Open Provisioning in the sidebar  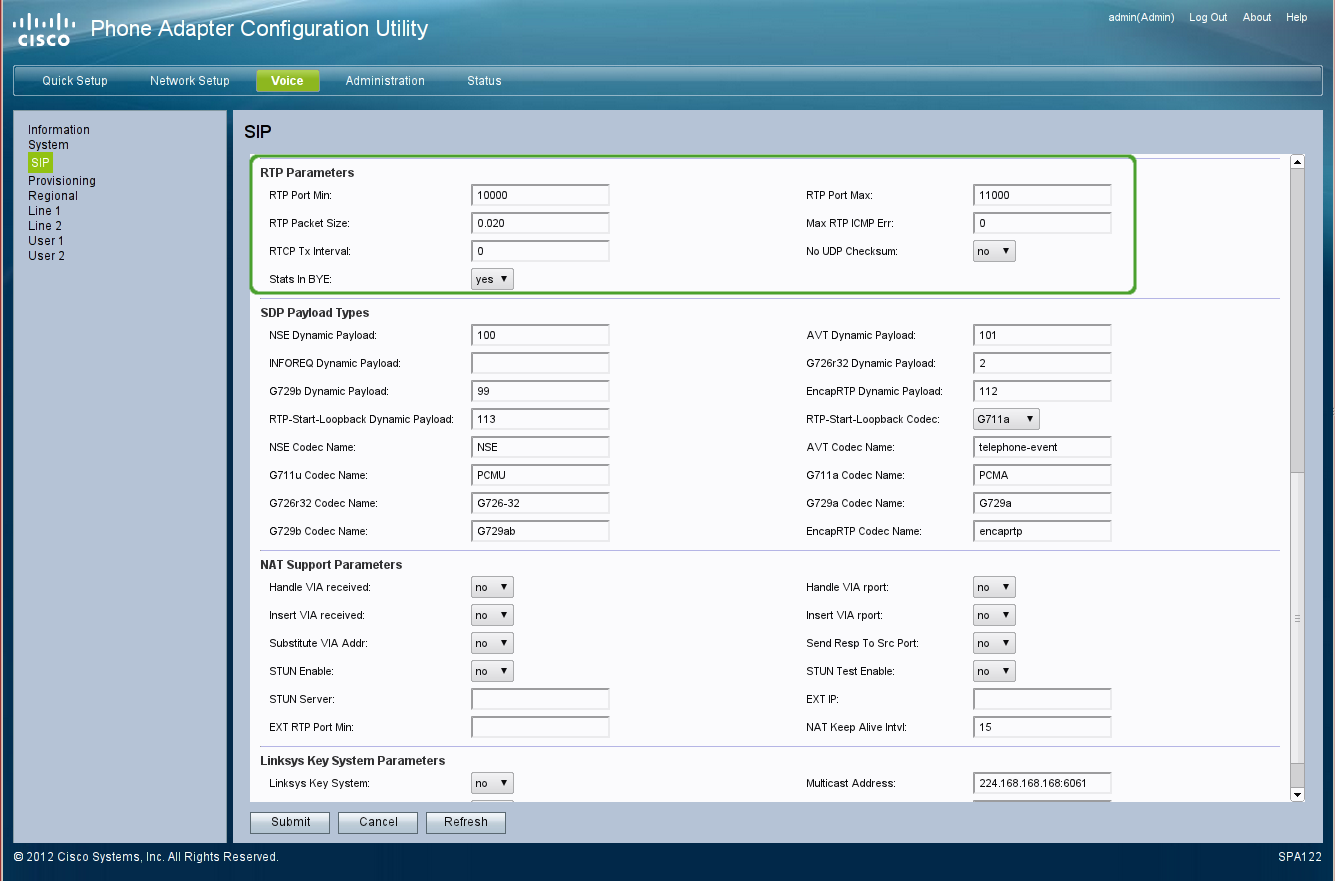pos(62,181)
